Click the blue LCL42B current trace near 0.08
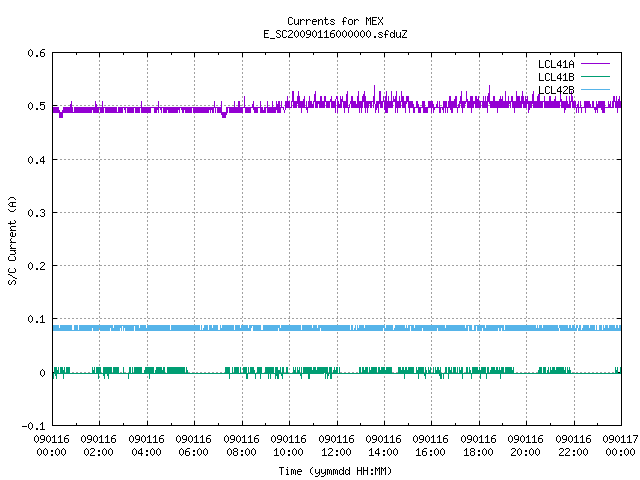Viewport: 640px width, 480px height. [x=337, y=328]
